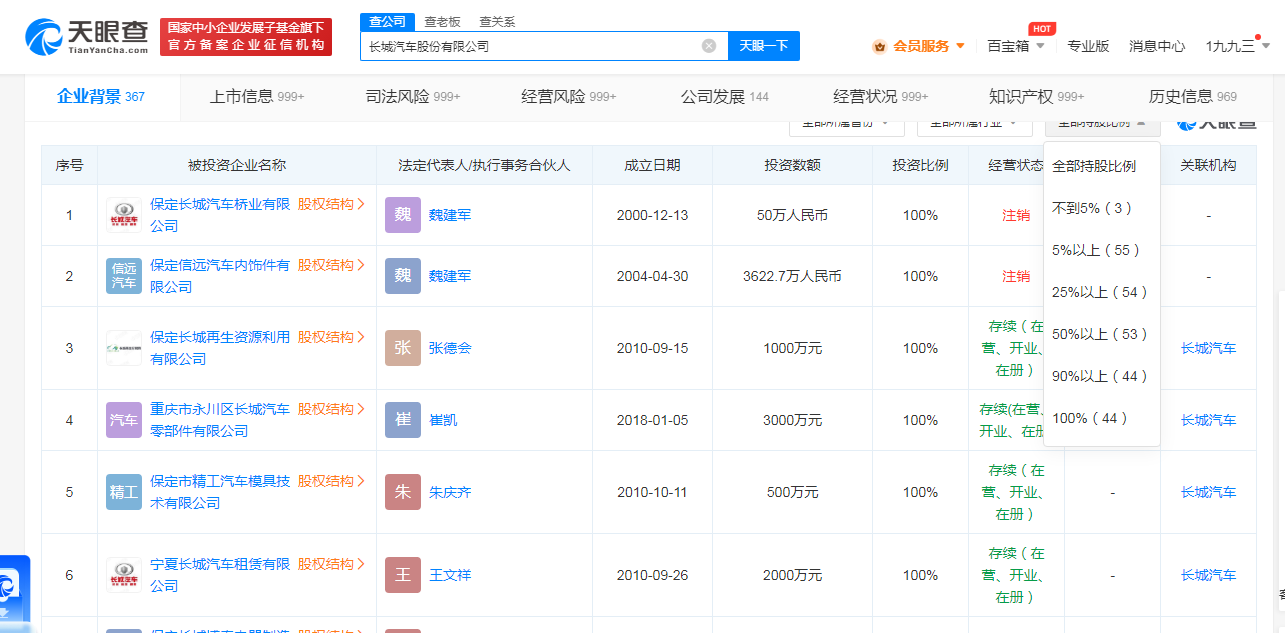This screenshot has width=1285, height=633.
Task: Open 王文祥 legal representative profile
Action: [x=450, y=575]
